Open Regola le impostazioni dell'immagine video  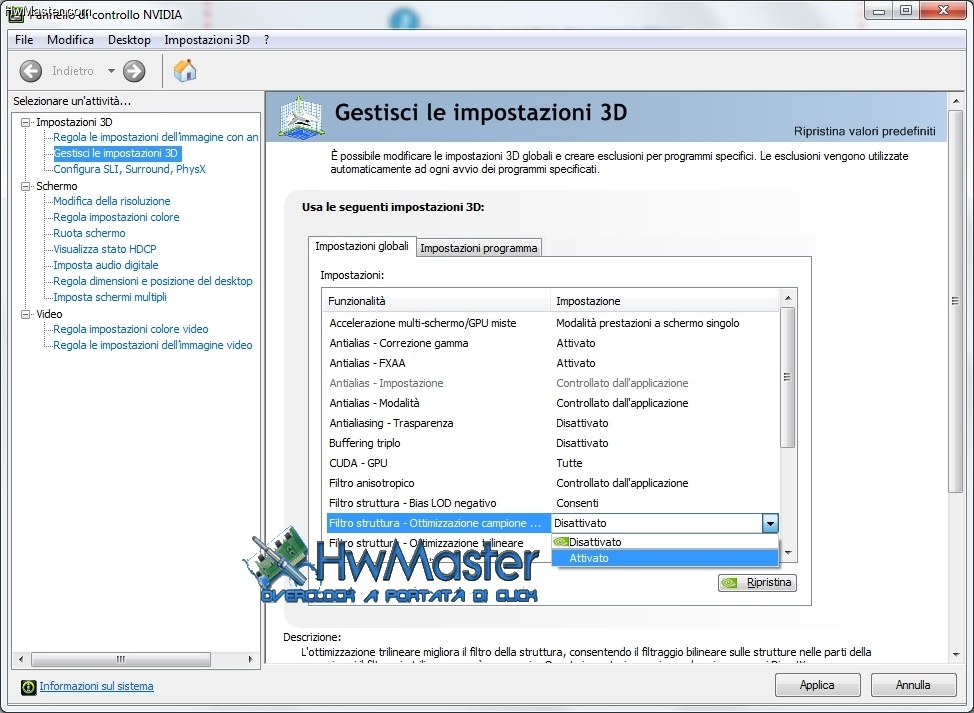click(x=153, y=345)
